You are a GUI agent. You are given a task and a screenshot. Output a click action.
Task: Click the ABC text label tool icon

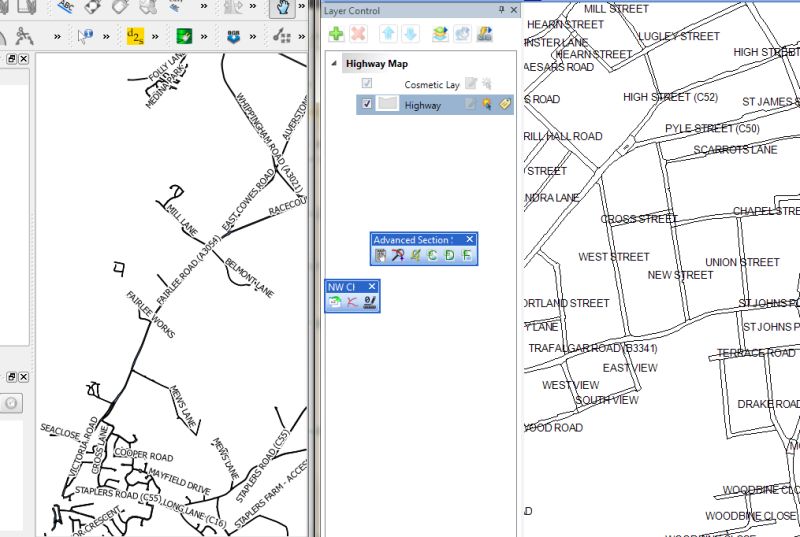pos(66,6)
